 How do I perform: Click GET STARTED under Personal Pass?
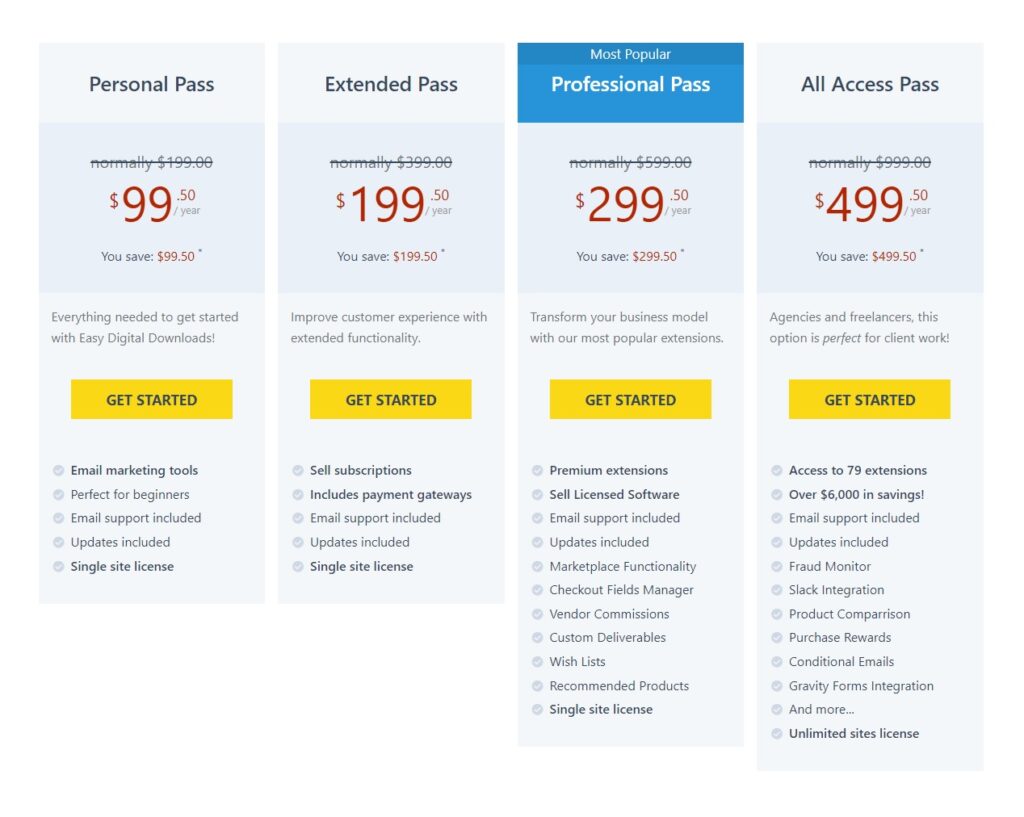151,399
